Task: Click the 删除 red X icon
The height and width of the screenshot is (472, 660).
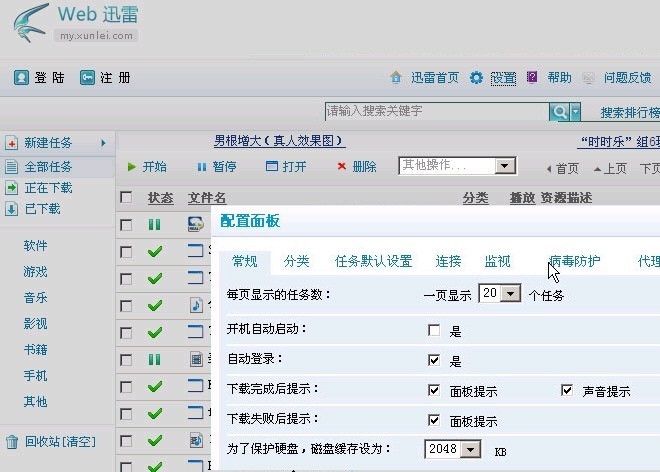Action: [x=342, y=167]
